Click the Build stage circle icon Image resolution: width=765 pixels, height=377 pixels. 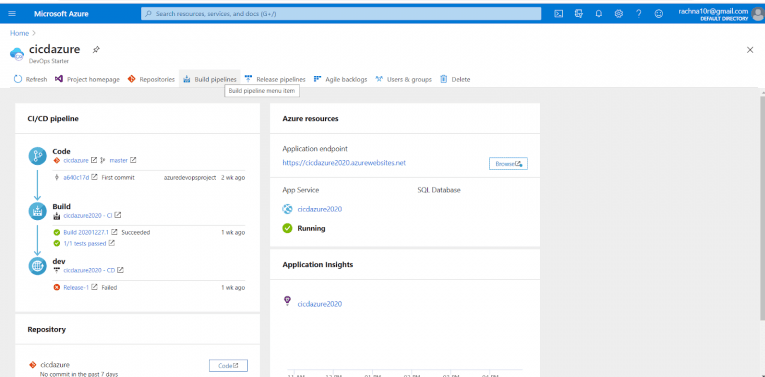coord(37,211)
